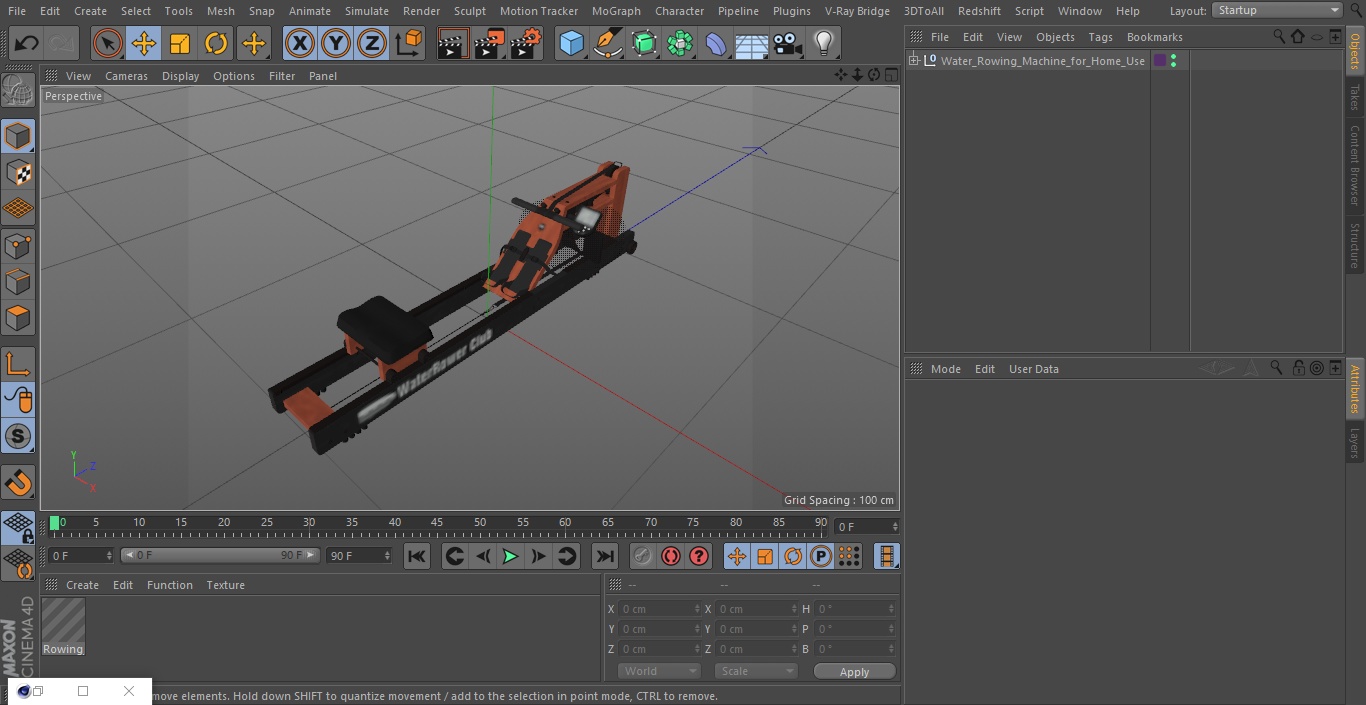Open the Simulate menu

pos(366,11)
